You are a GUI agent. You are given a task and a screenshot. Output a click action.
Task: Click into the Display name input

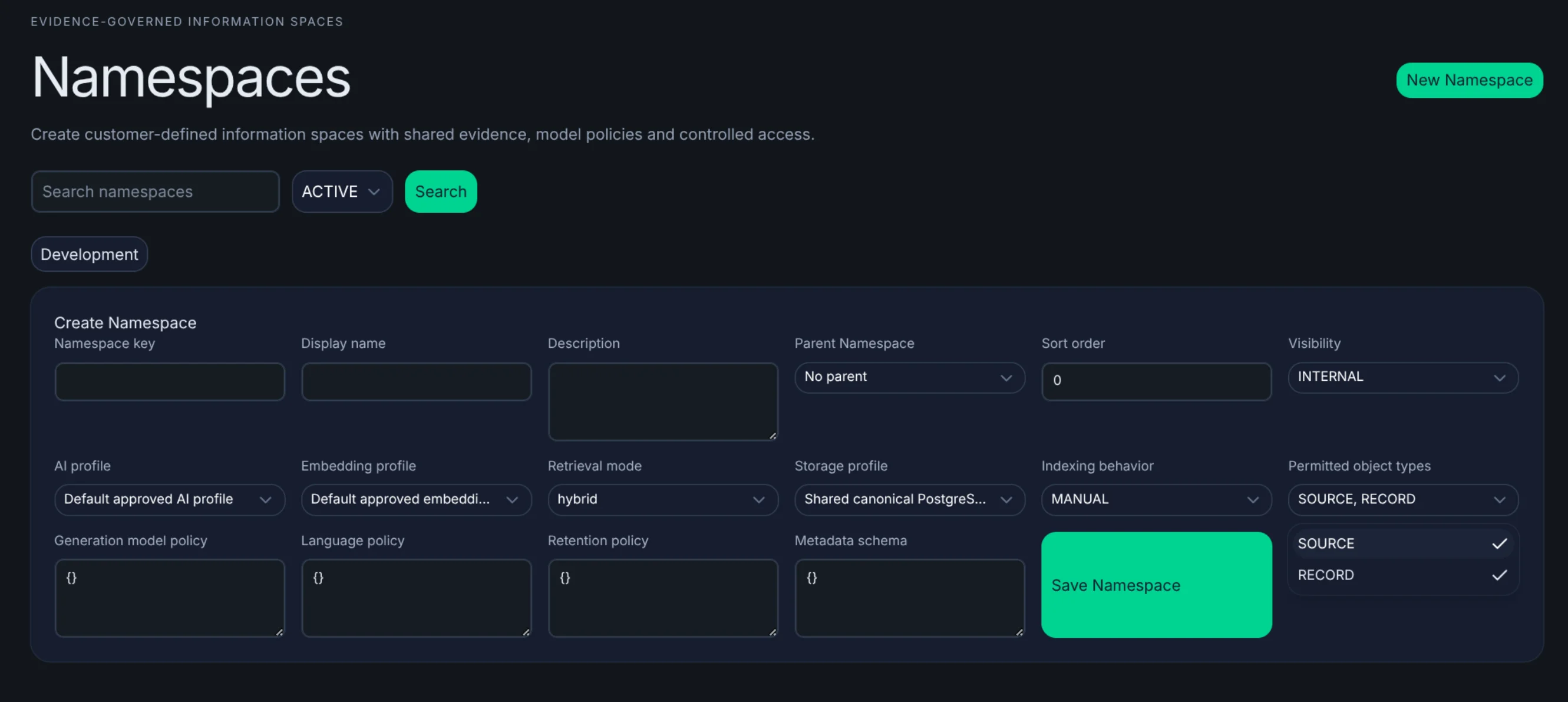pos(416,381)
